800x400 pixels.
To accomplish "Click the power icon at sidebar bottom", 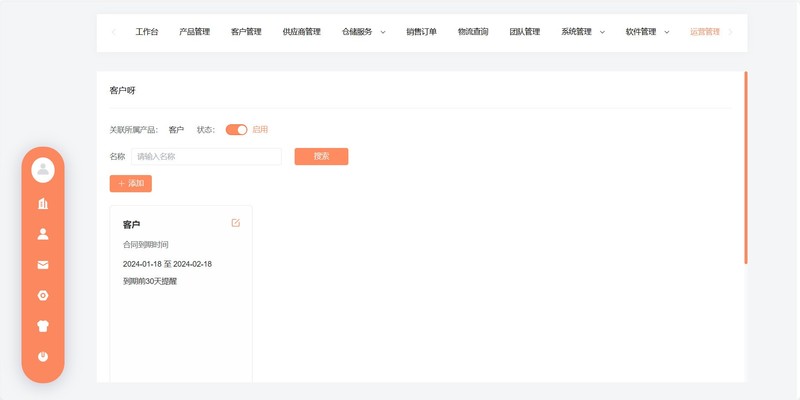I will click(x=43, y=357).
